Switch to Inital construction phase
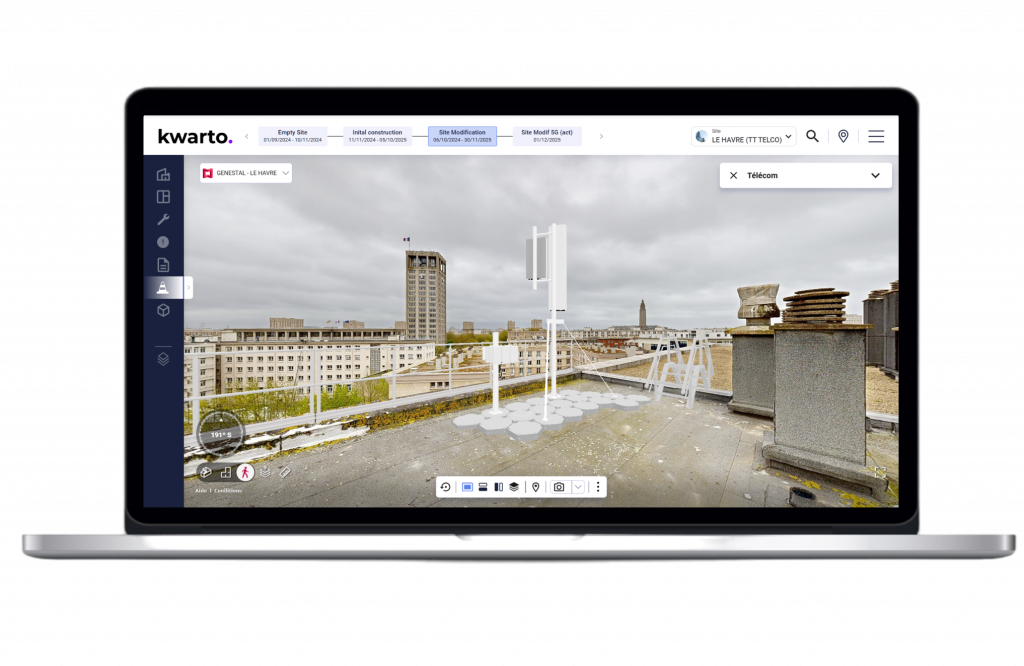Screen dimensions: 1024x666 [x=377, y=136]
